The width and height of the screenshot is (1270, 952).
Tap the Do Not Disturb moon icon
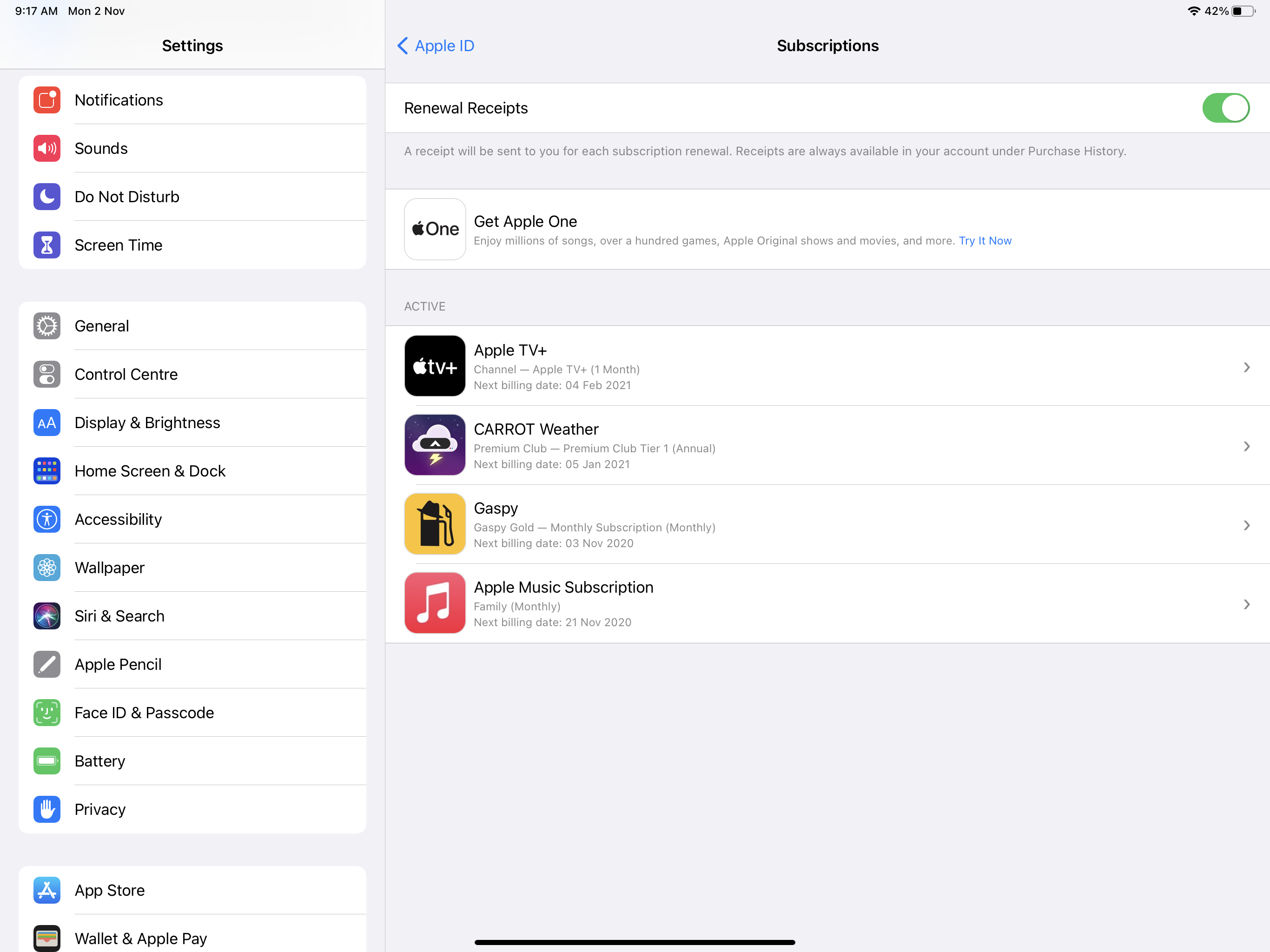coord(47,196)
